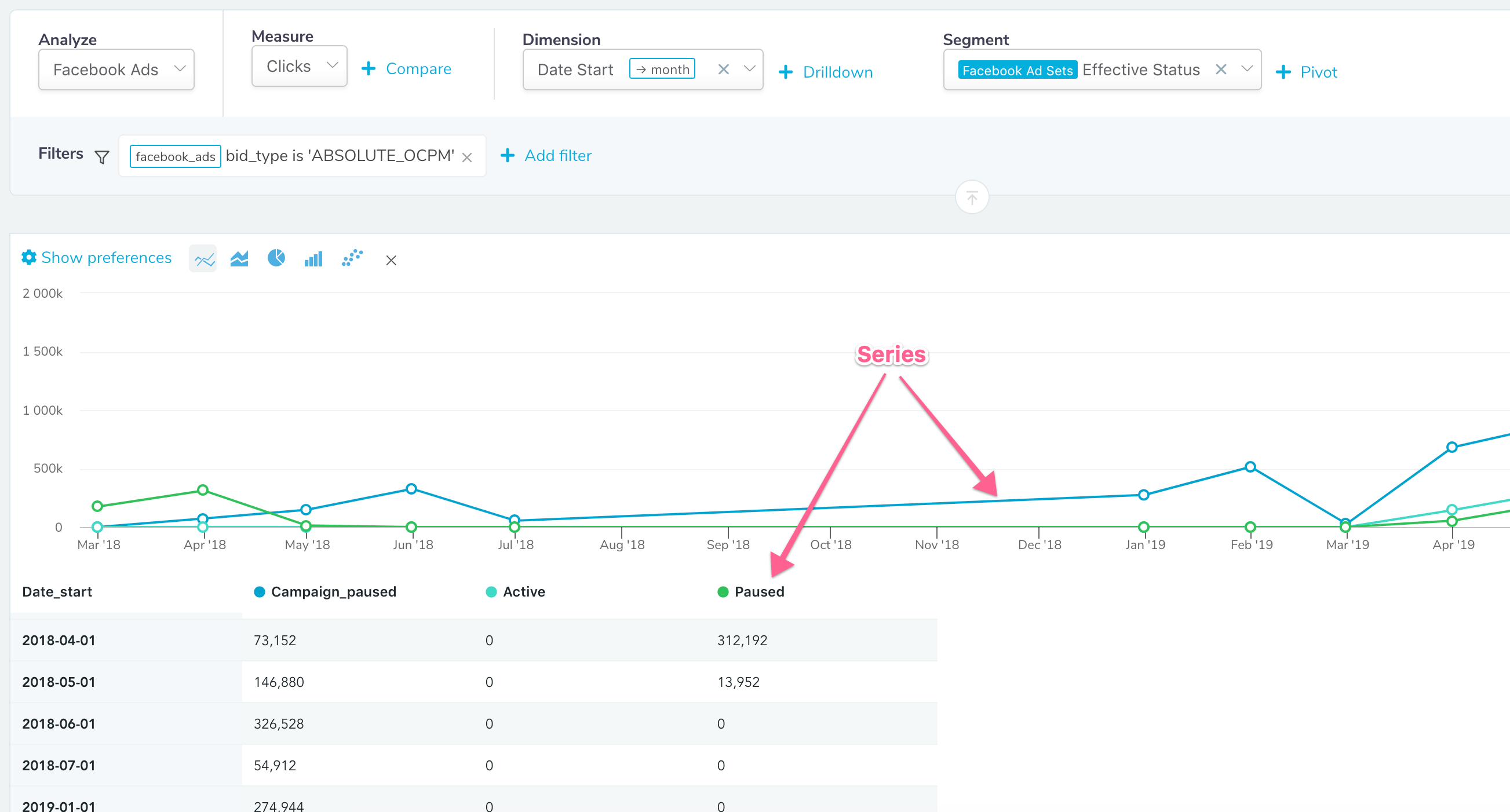The width and height of the screenshot is (1510, 812).
Task: Open Show preferences
Action: (x=96, y=258)
